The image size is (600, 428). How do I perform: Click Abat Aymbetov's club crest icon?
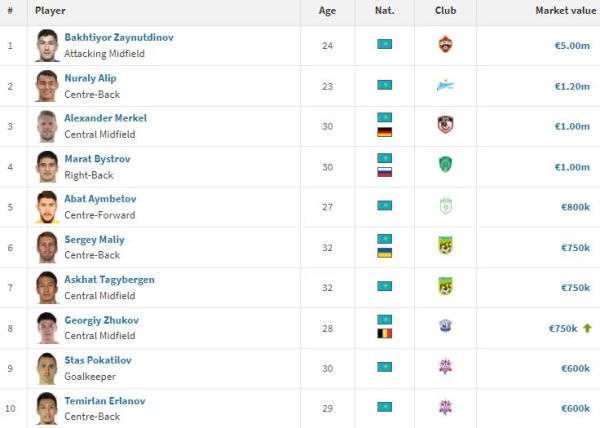click(445, 206)
